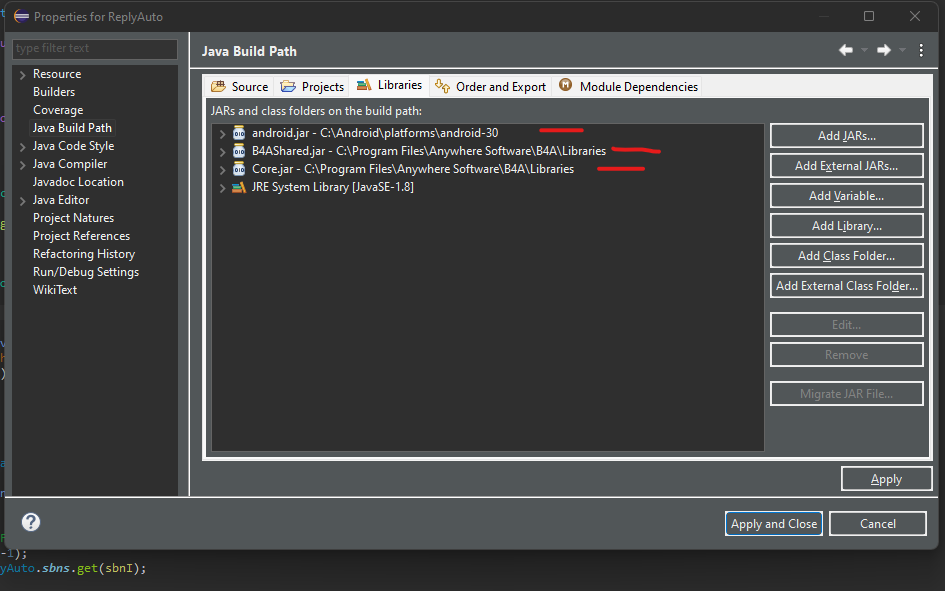Expand the Java Compiler category

(22, 165)
